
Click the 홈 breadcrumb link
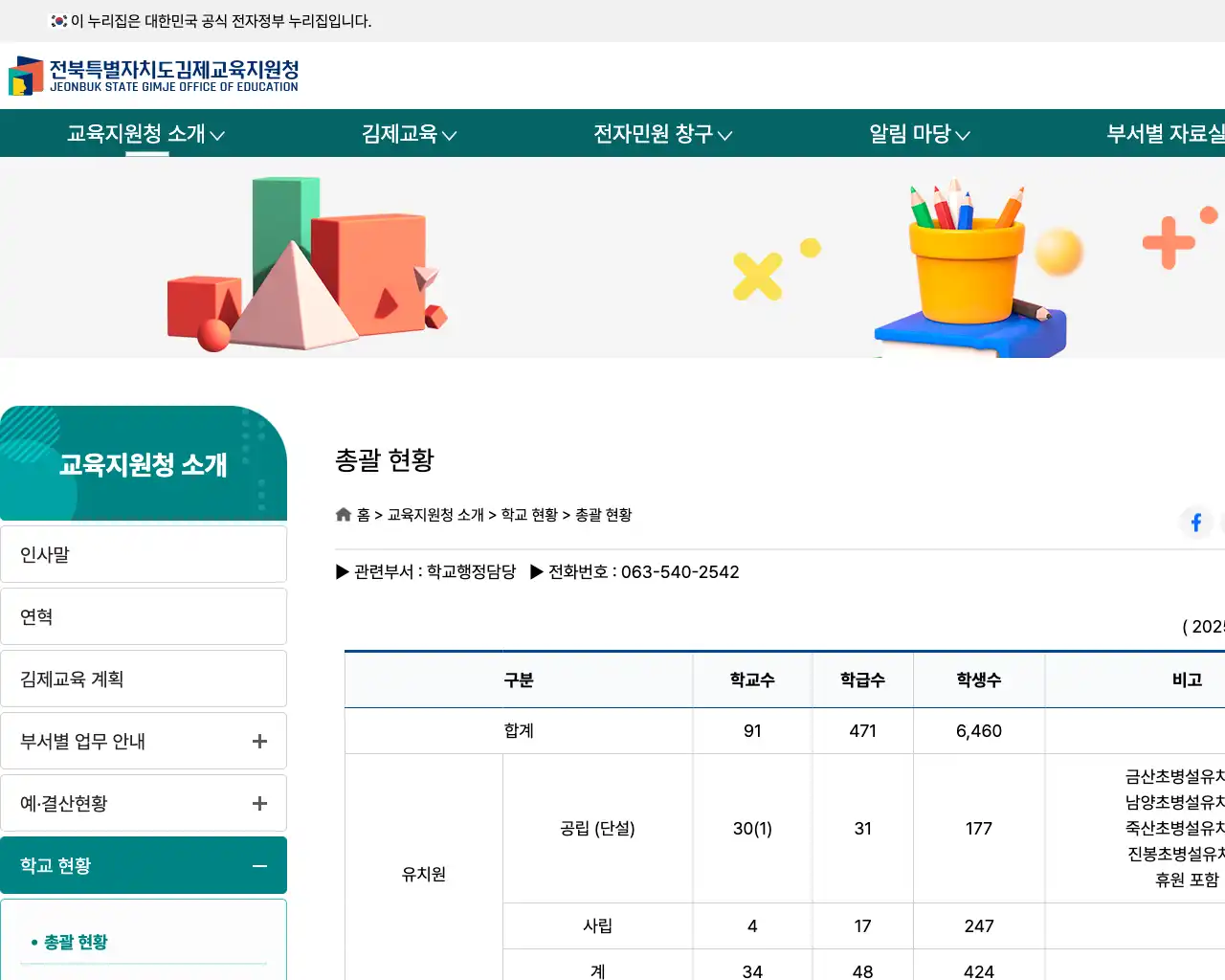point(364,514)
